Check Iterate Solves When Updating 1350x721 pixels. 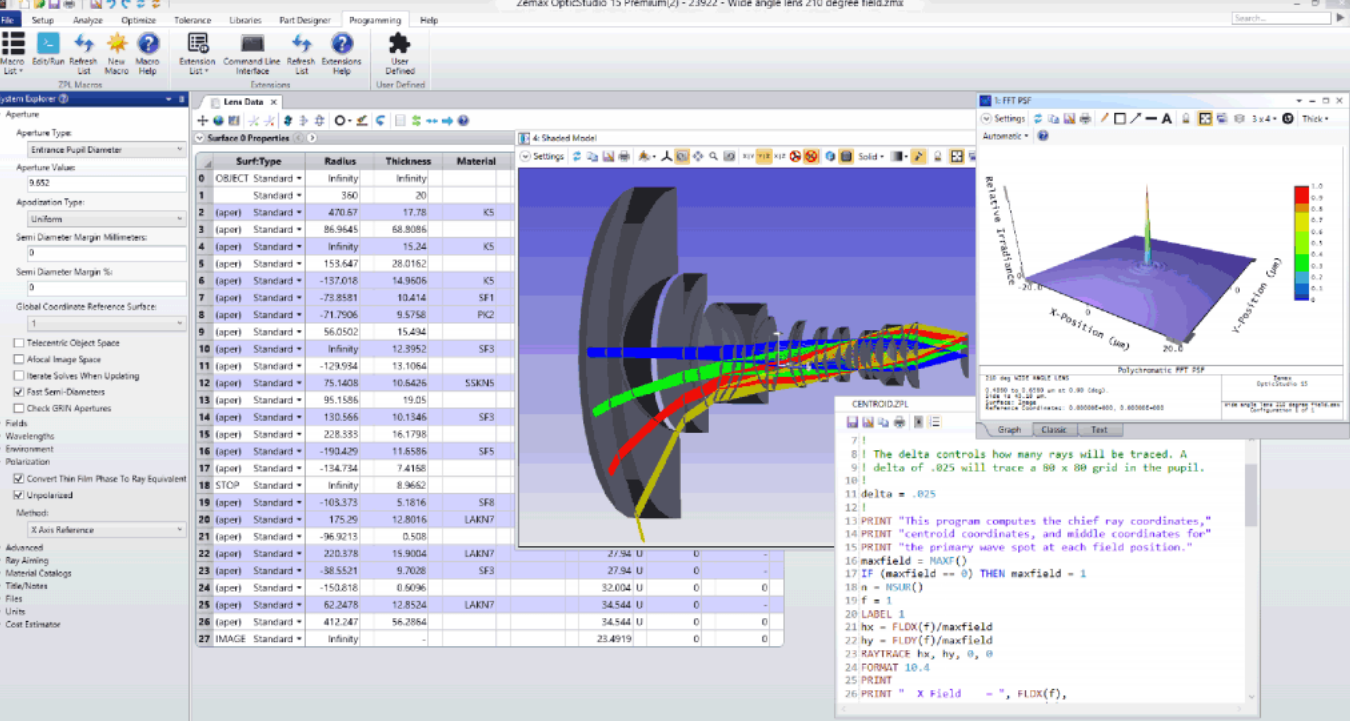[x=19, y=376]
